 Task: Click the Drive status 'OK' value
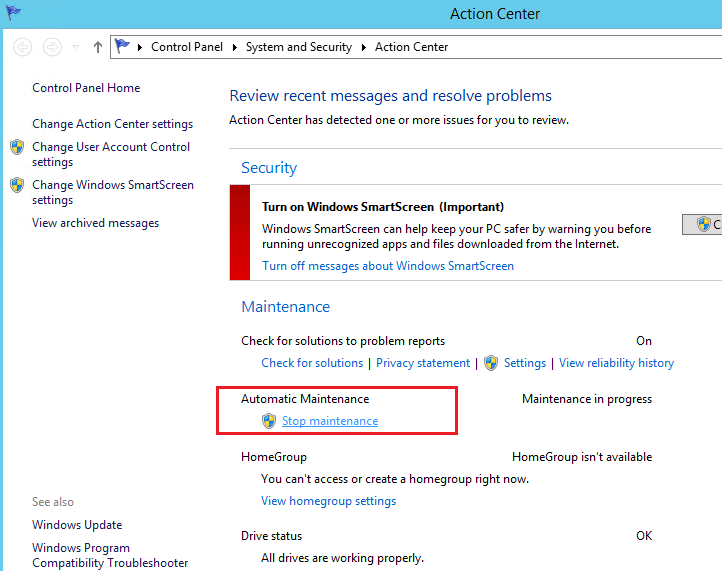pyautogui.click(x=644, y=536)
